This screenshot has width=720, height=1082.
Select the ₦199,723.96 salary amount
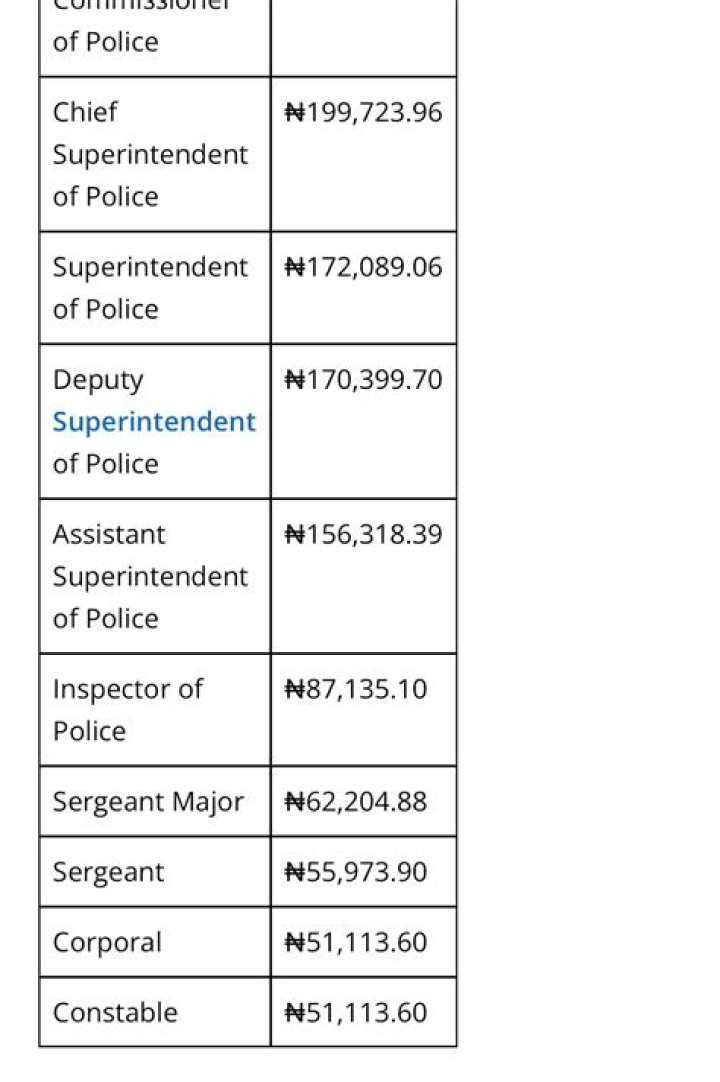tap(363, 112)
